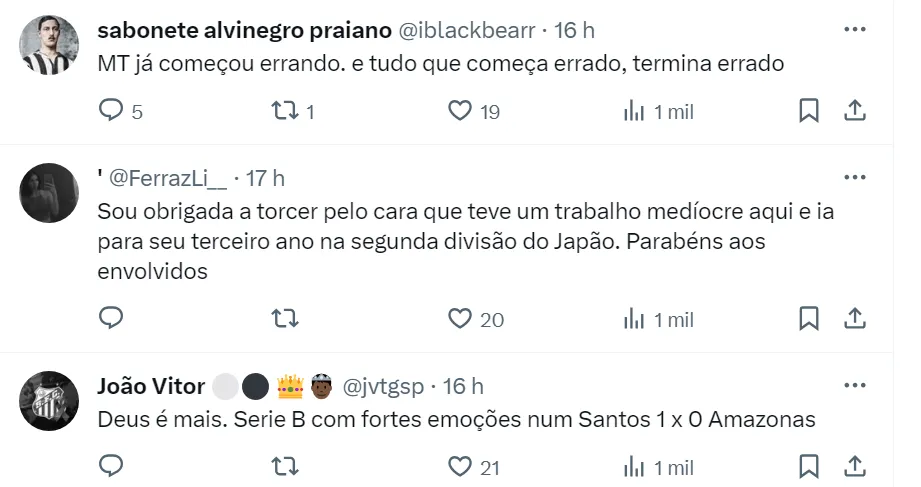
Task: Share sabonete alvinegro praiano's tweet
Action: click(x=855, y=111)
